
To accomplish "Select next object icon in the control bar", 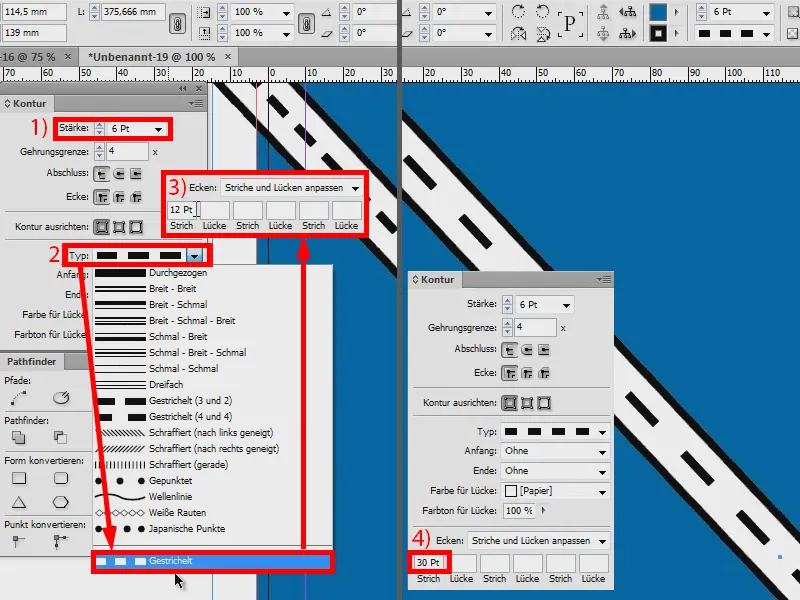I will [628, 34].
